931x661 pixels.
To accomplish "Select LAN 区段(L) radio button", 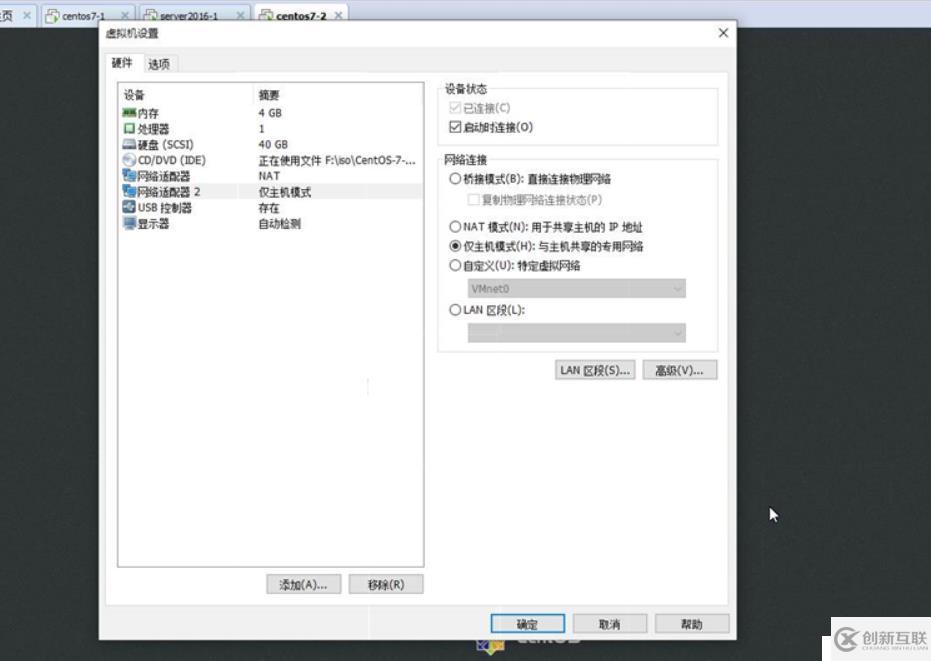I will coord(455,310).
